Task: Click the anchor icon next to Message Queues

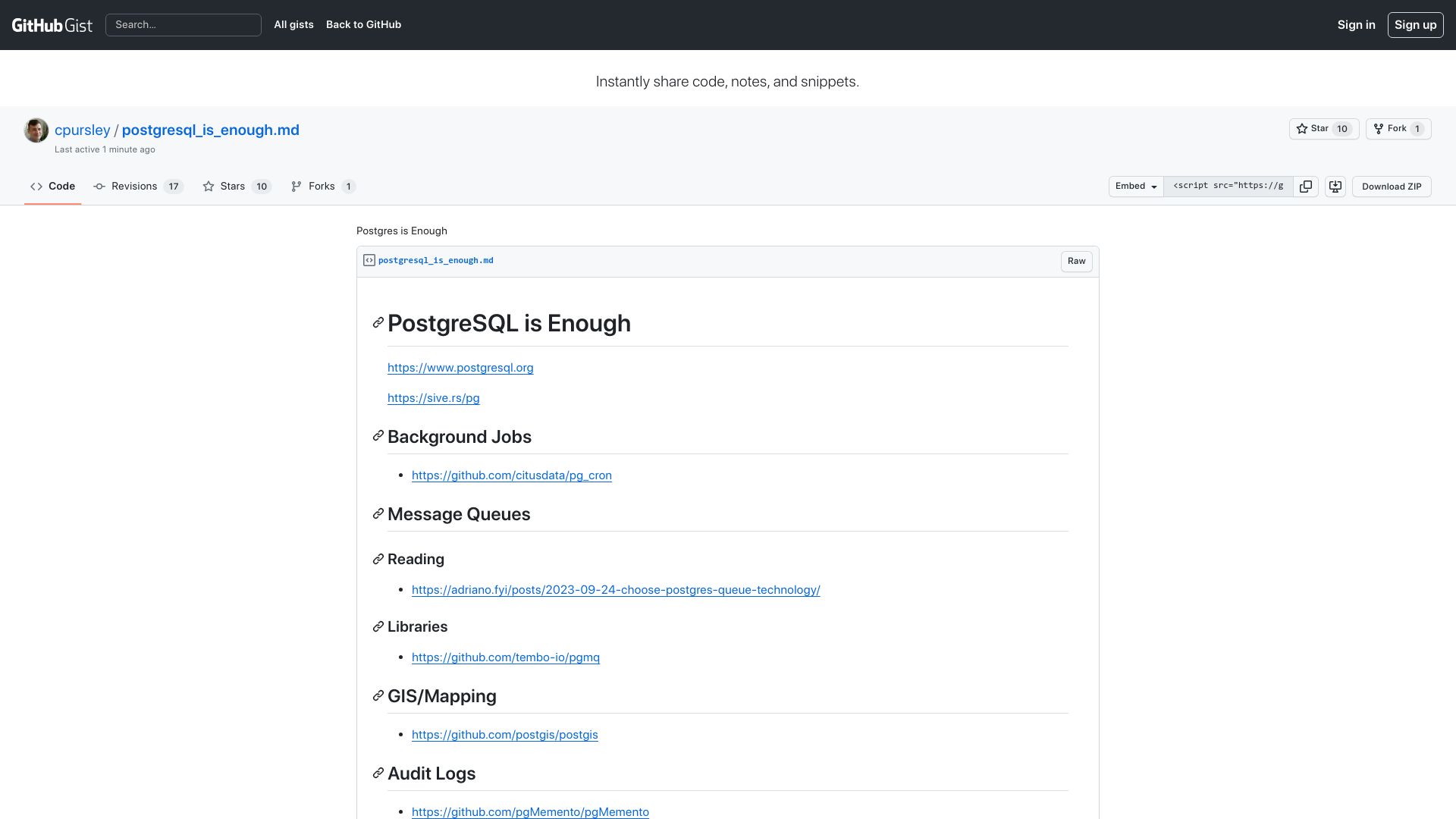Action: pyautogui.click(x=378, y=514)
